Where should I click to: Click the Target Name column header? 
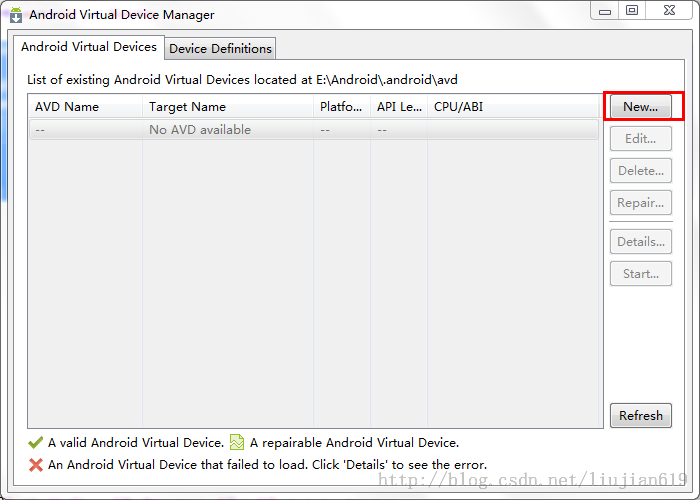(x=228, y=107)
